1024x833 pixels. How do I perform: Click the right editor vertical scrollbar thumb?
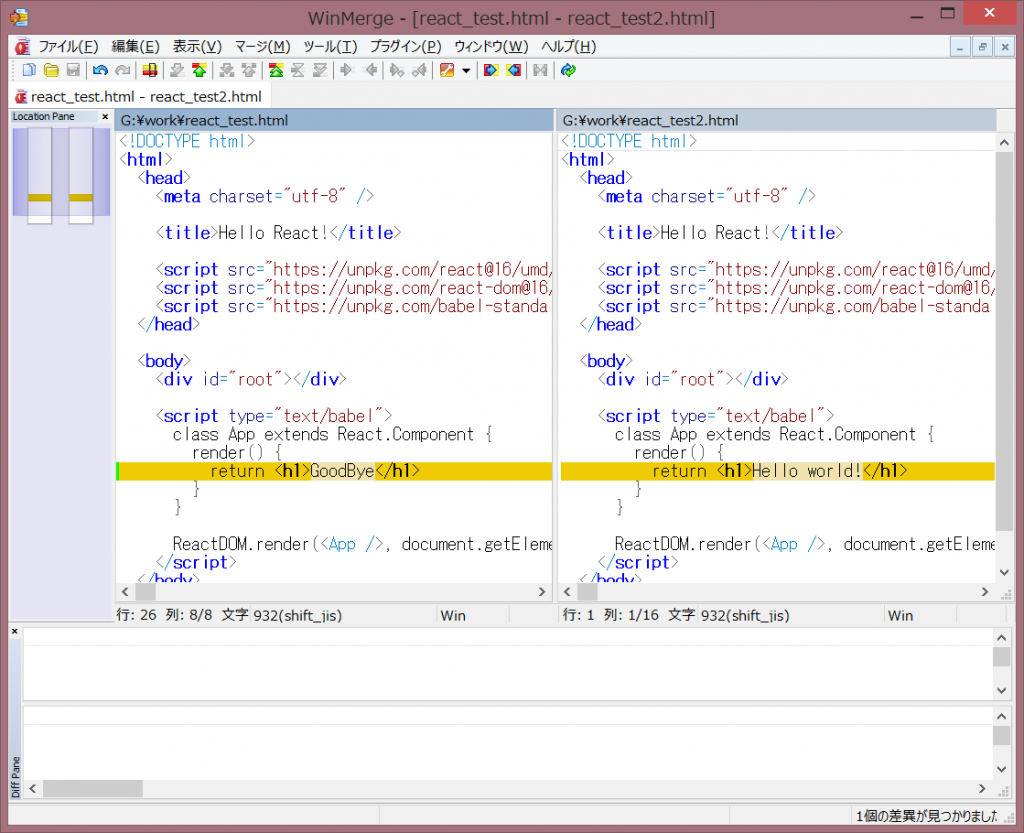(1004, 341)
